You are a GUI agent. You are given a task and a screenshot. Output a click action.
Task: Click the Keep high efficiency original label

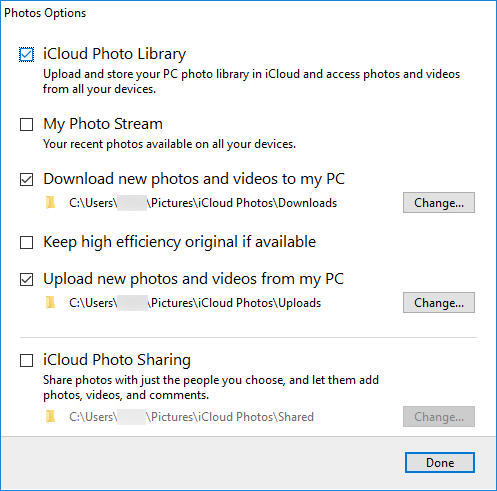pos(179,242)
